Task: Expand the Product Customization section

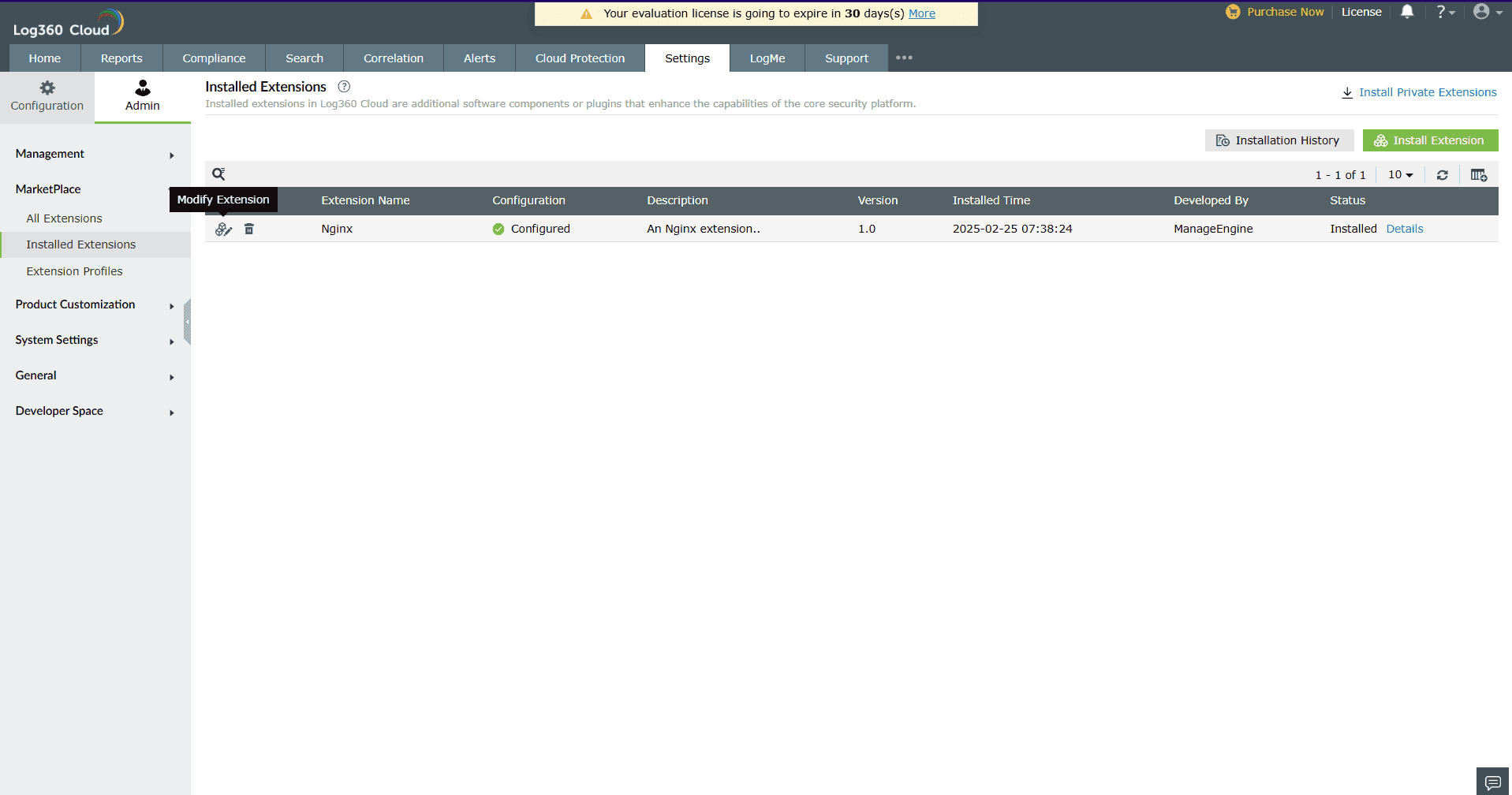Action: click(x=95, y=304)
